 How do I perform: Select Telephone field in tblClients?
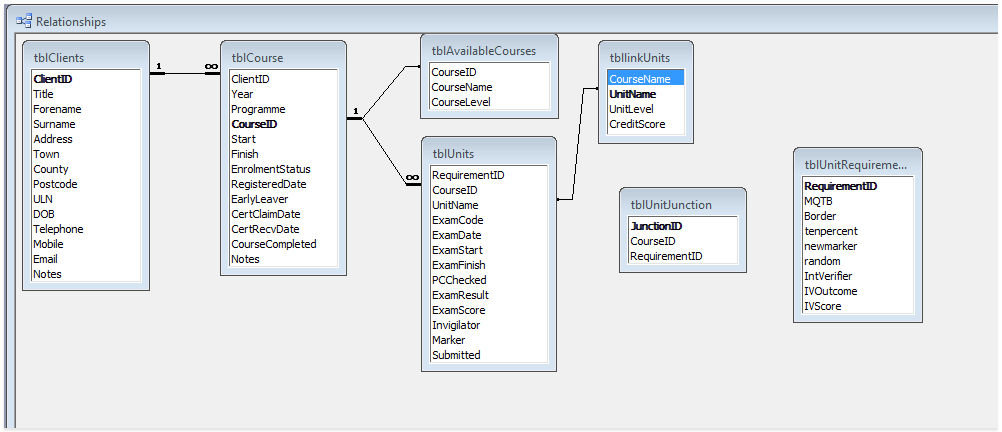(x=86, y=229)
